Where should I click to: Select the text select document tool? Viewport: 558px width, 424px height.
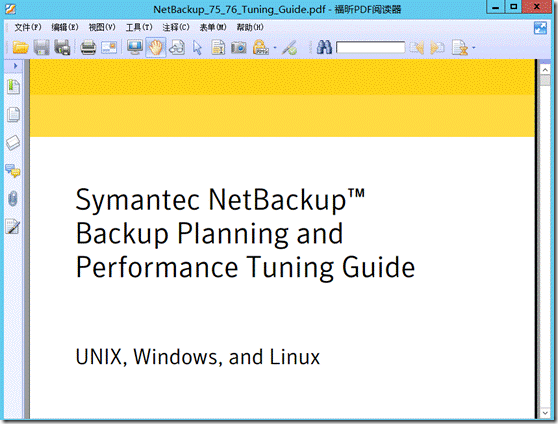tap(218, 47)
